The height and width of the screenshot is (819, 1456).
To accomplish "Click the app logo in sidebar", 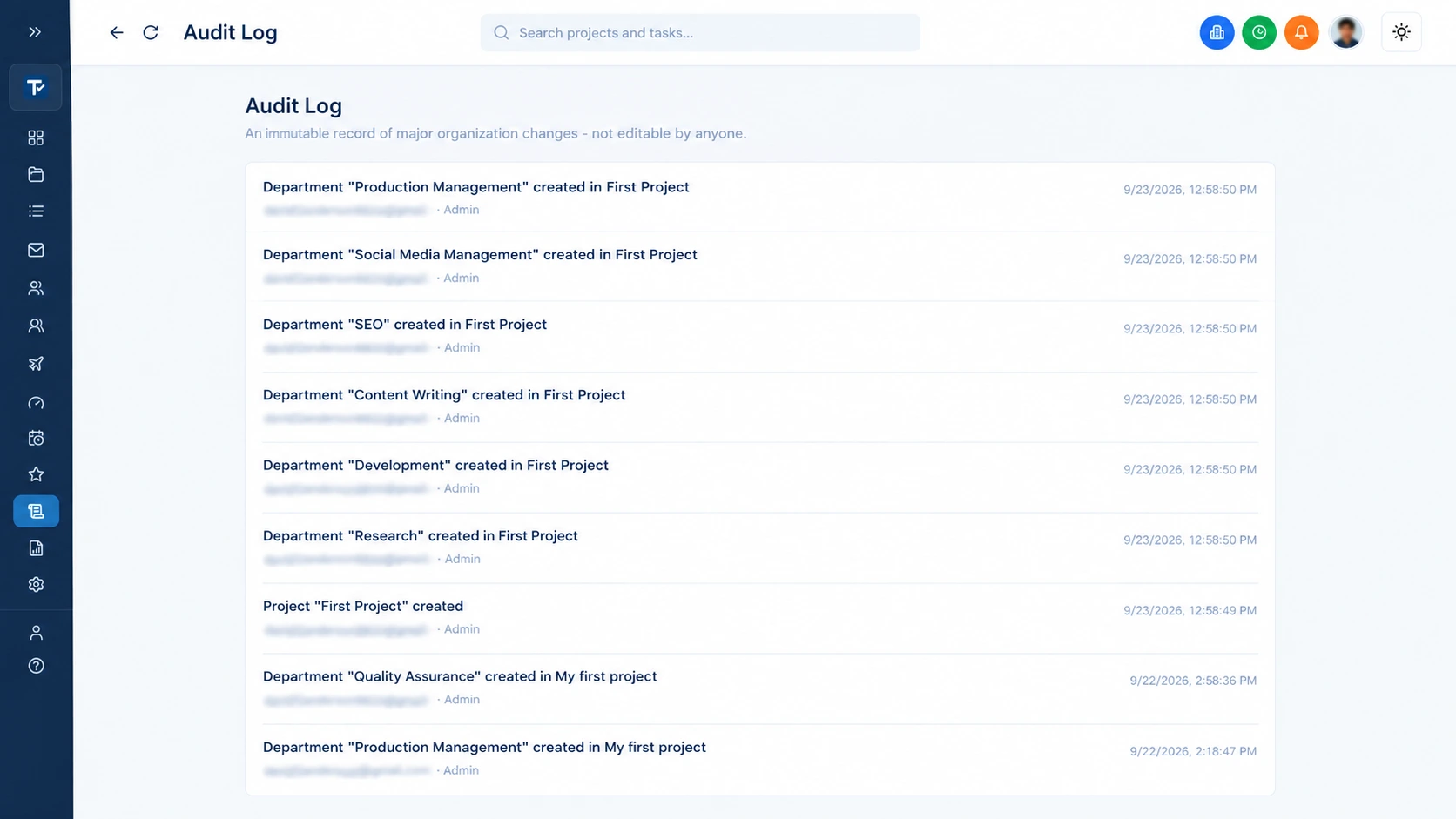I will pos(36,87).
